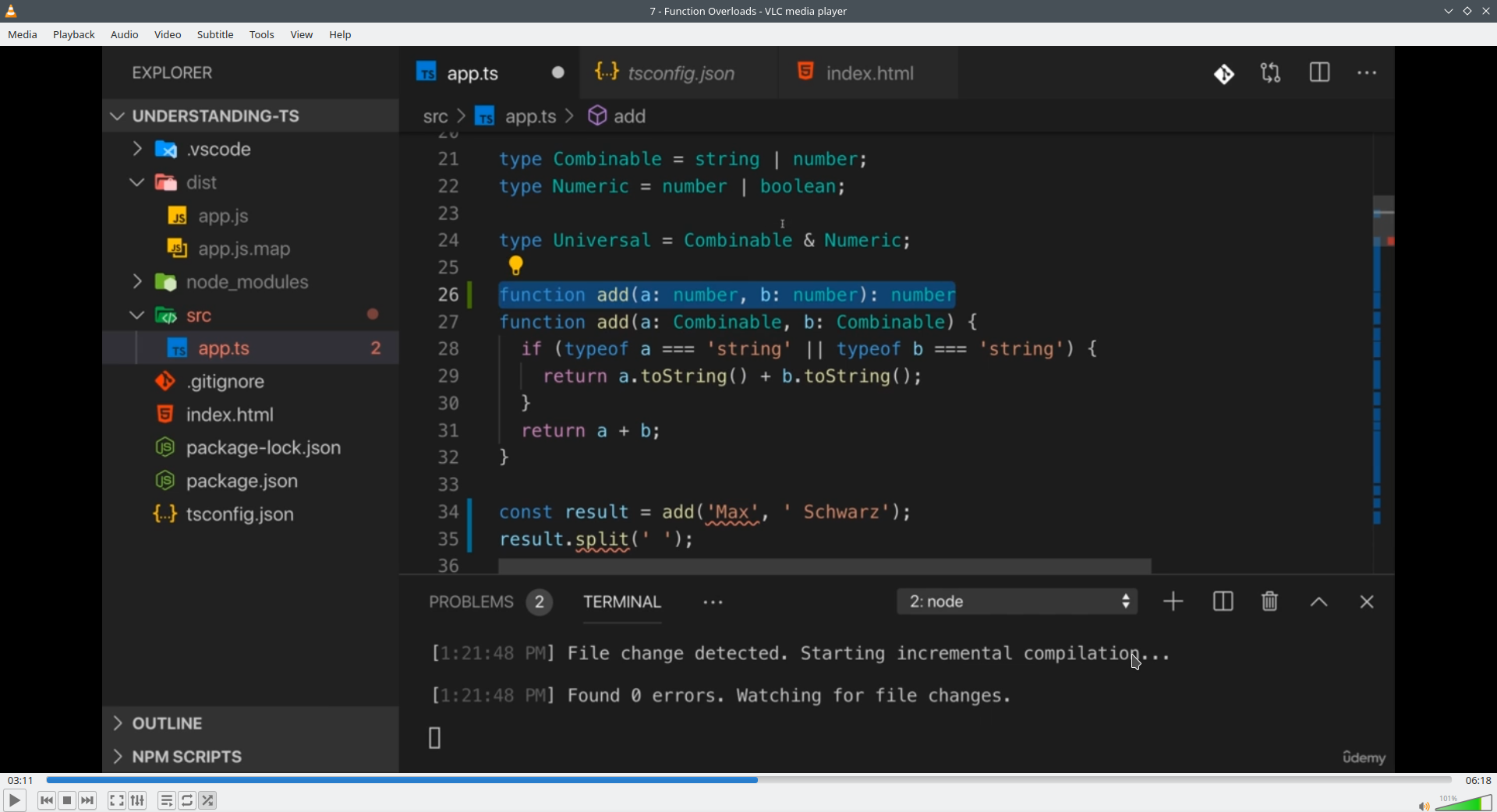
Task: Seek on the playback progress bar
Action: click(748, 780)
